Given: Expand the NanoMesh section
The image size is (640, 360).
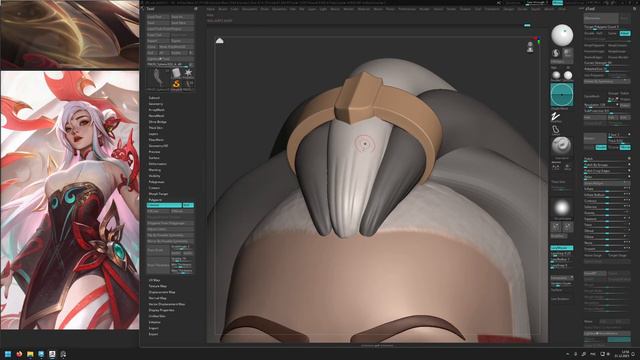Looking at the screenshot, I should 156,116.
